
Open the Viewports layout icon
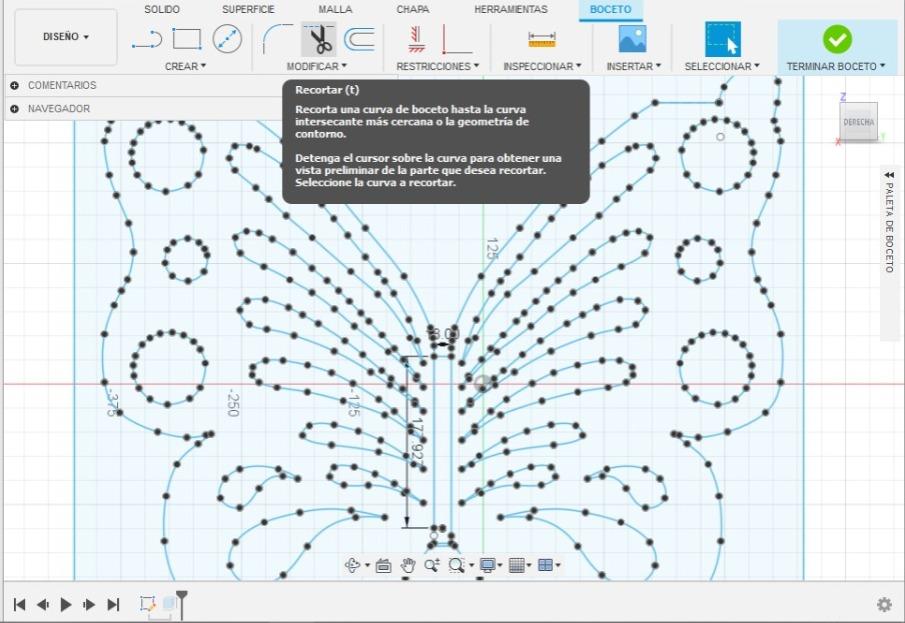coord(544,565)
